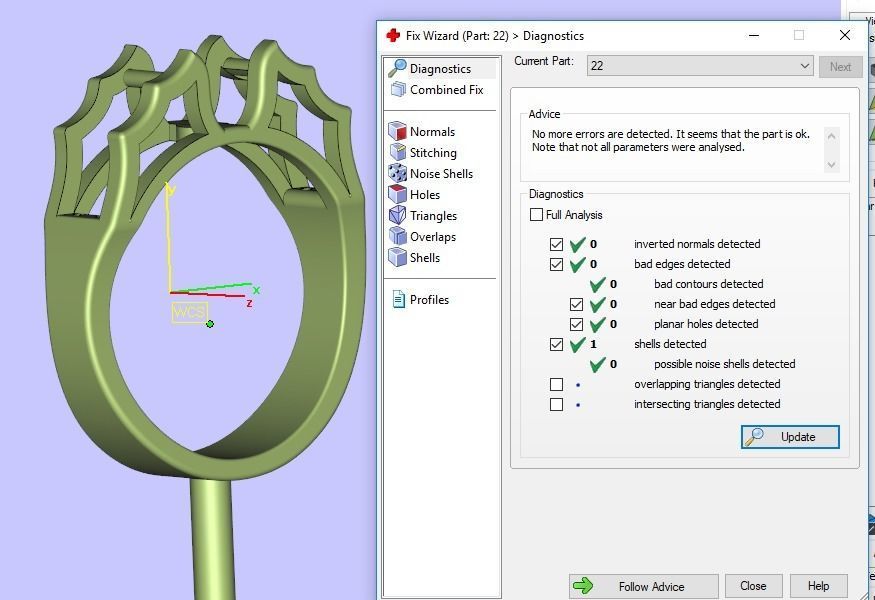Image resolution: width=875 pixels, height=600 pixels.
Task: Click the Triangles icon in sidebar
Action: tap(397, 215)
